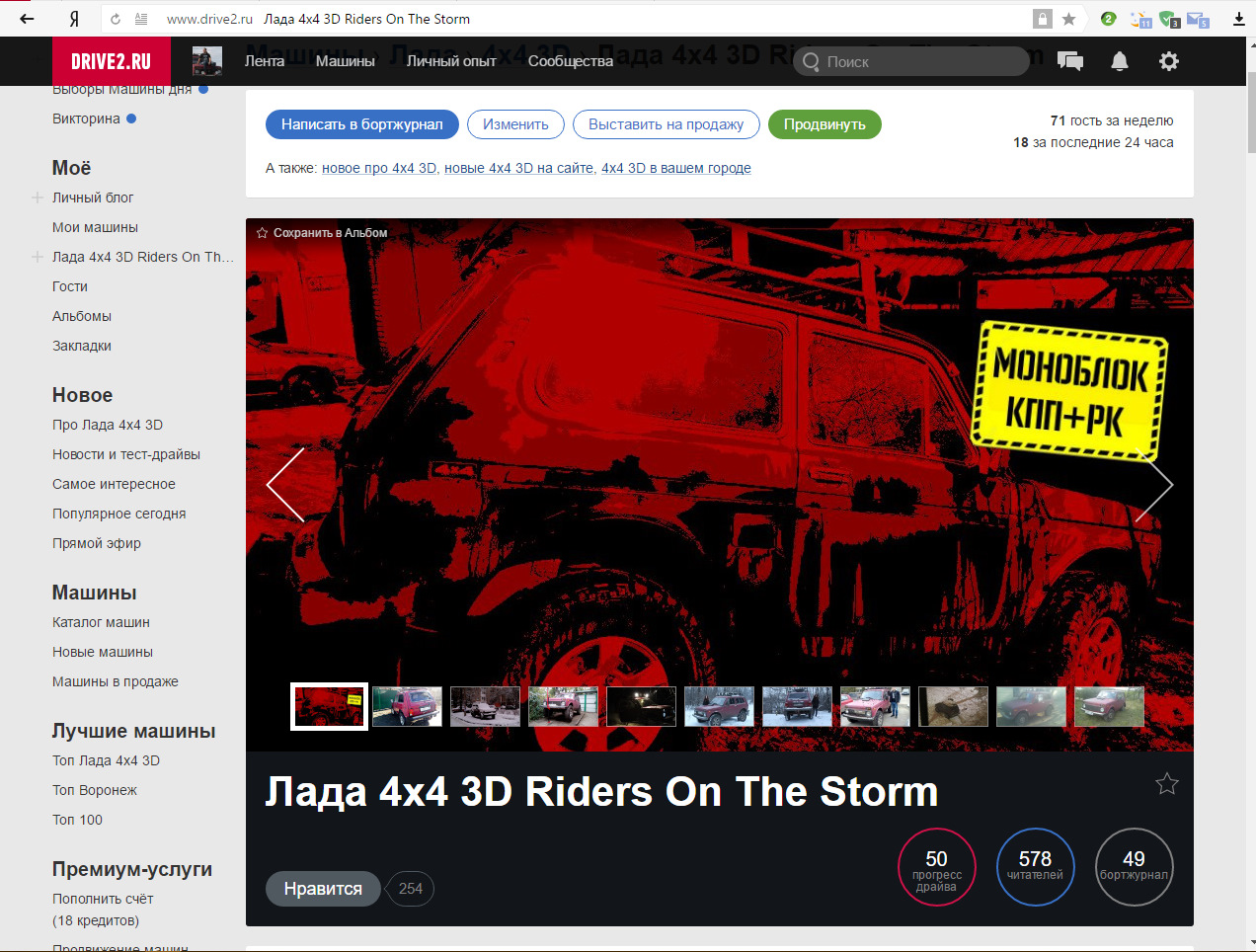Open the link 4x4 3D в вашем городе
The width and height of the screenshot is (1256, 952).
676,168
